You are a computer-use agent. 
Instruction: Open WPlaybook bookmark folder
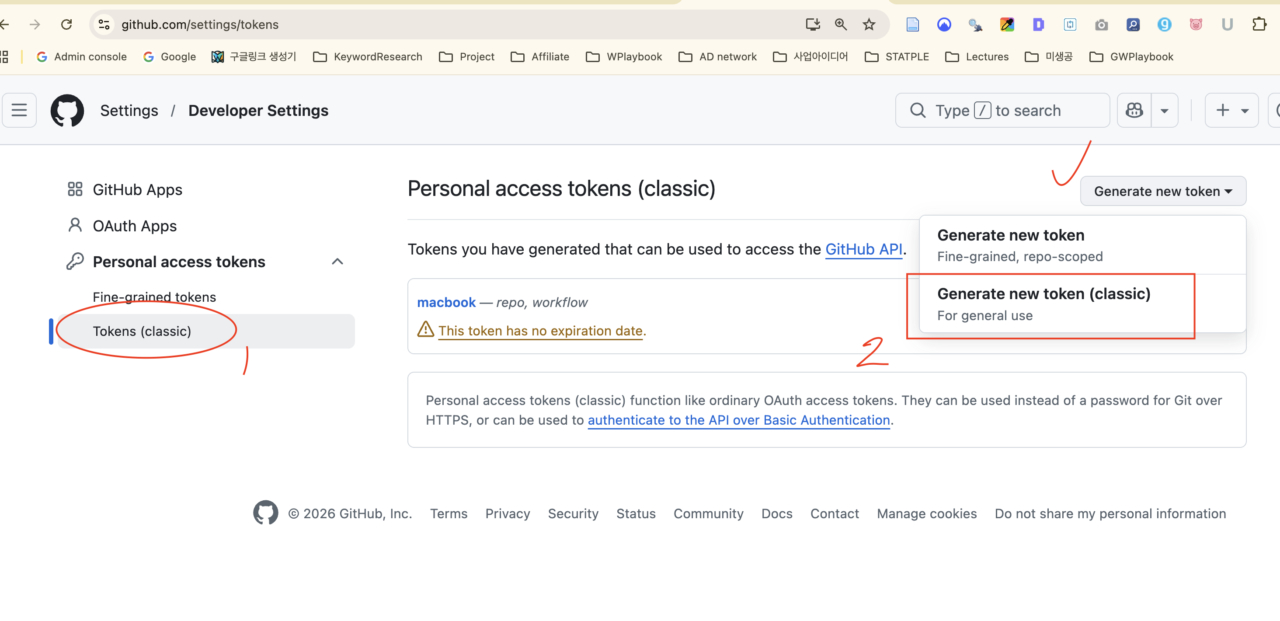(624, 57)
